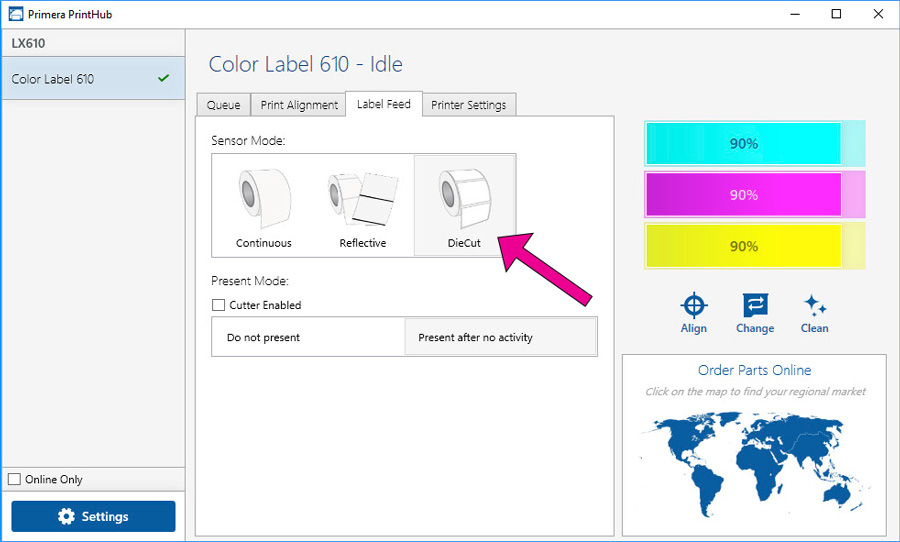Minimize the Primera PrintHub window
The image size is (900, 542).
click(795, 14)
